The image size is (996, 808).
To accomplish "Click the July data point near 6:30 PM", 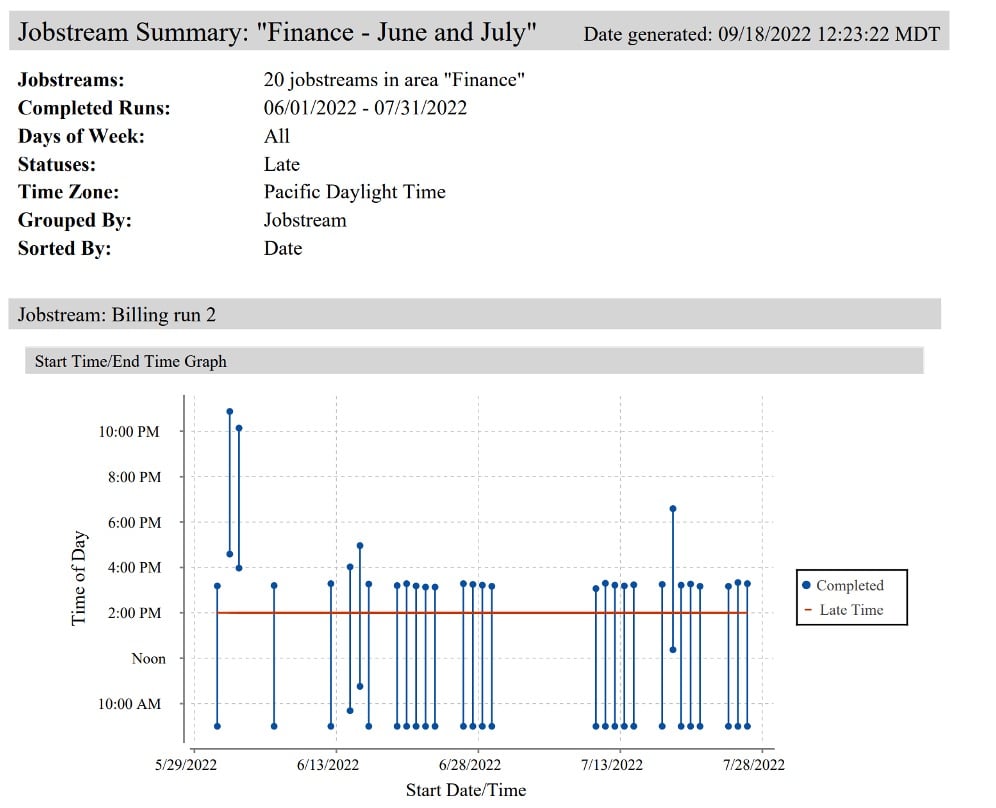I will pyautogui.click(x=673, y=509).
